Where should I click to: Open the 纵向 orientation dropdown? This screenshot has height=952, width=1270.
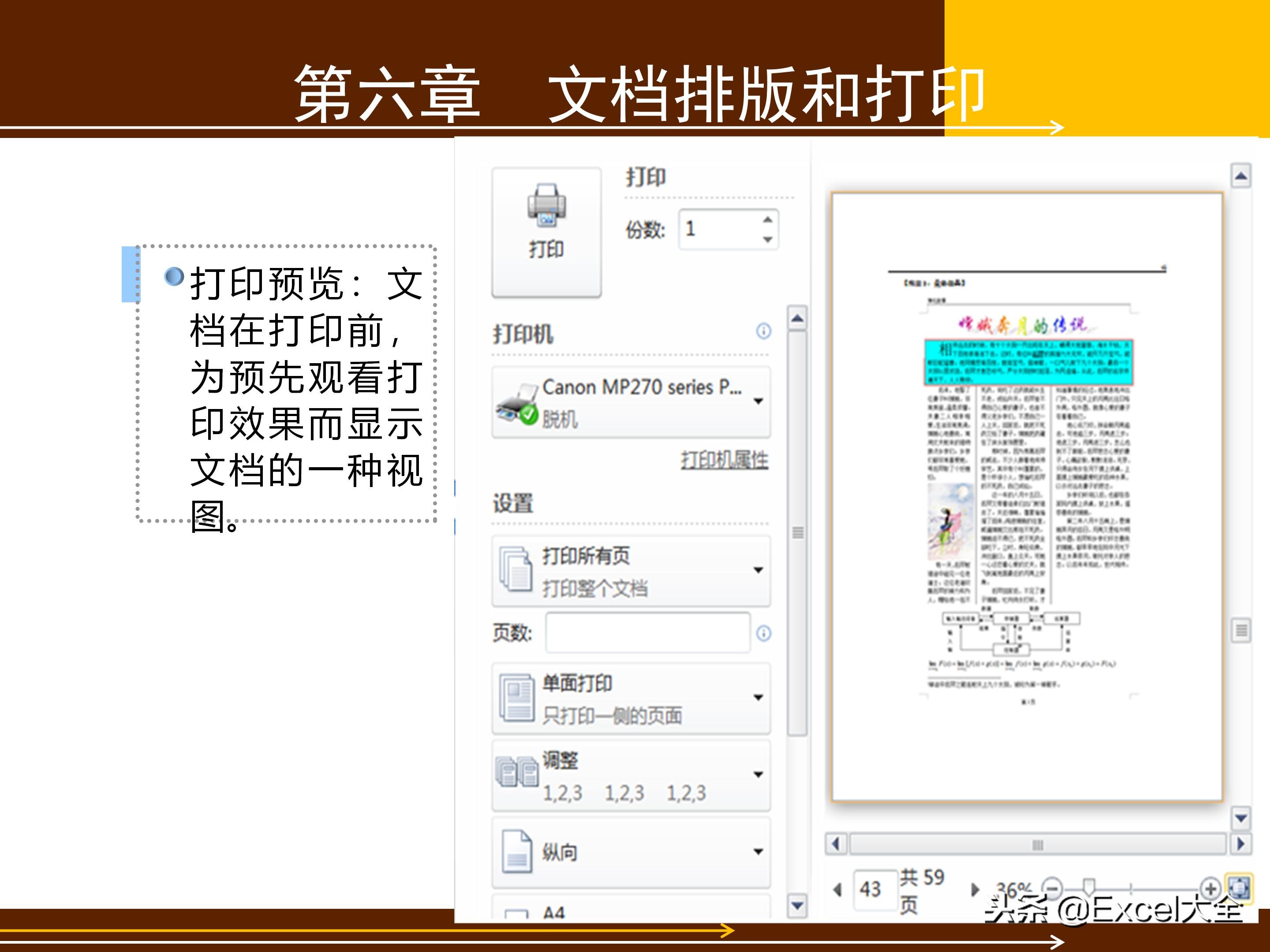coord(759,852)
